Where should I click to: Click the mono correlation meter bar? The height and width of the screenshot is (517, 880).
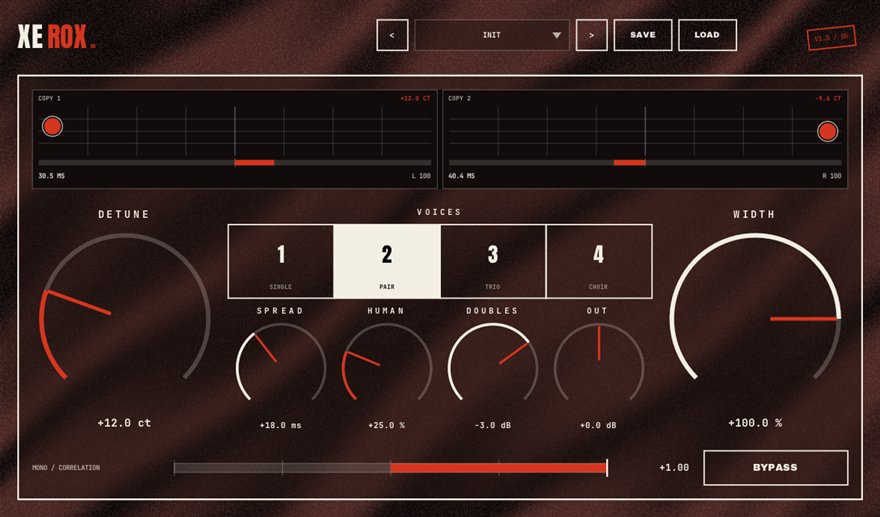click(x=391, y=468)
